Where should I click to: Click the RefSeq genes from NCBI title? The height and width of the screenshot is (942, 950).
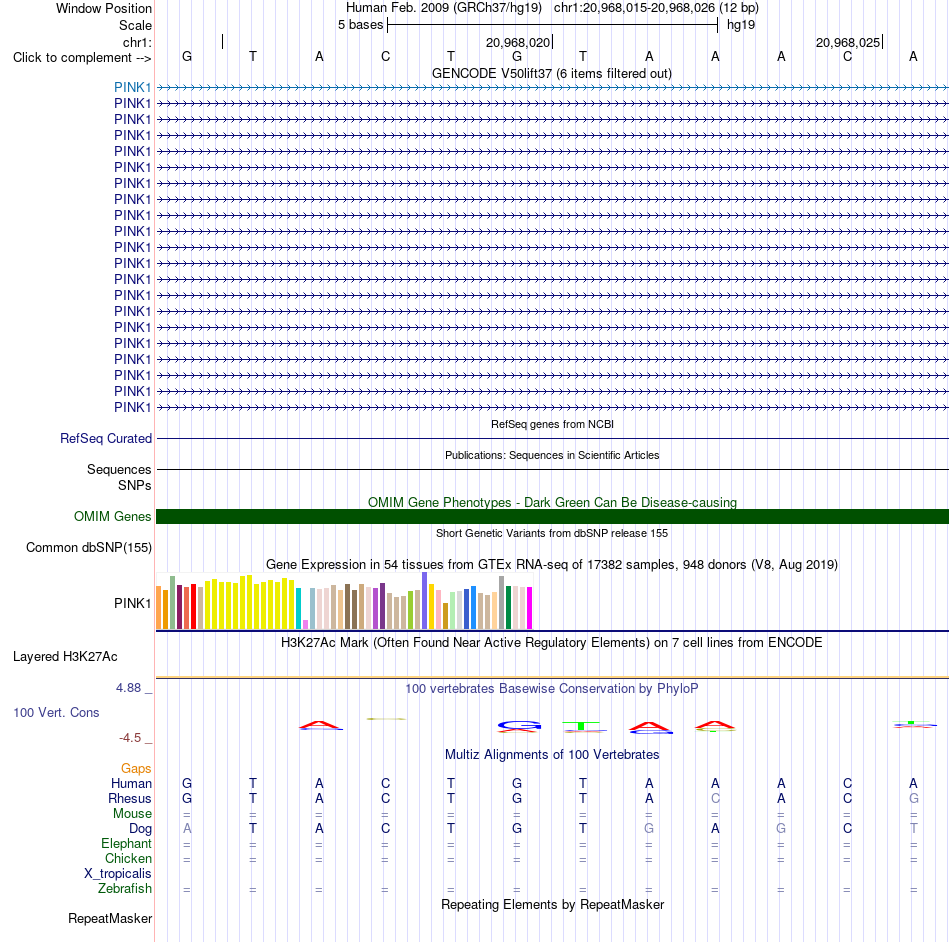pyautogui.click(x=552, y=424)
